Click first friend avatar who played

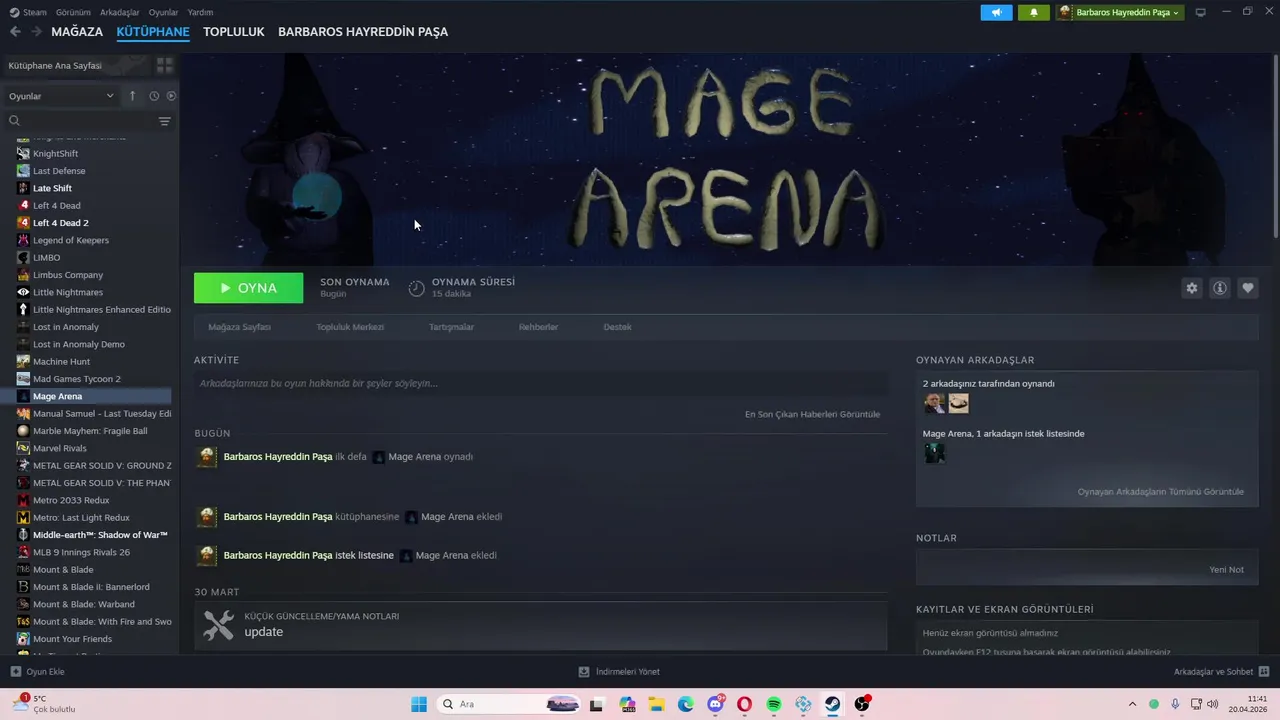(x=934, y=403)
